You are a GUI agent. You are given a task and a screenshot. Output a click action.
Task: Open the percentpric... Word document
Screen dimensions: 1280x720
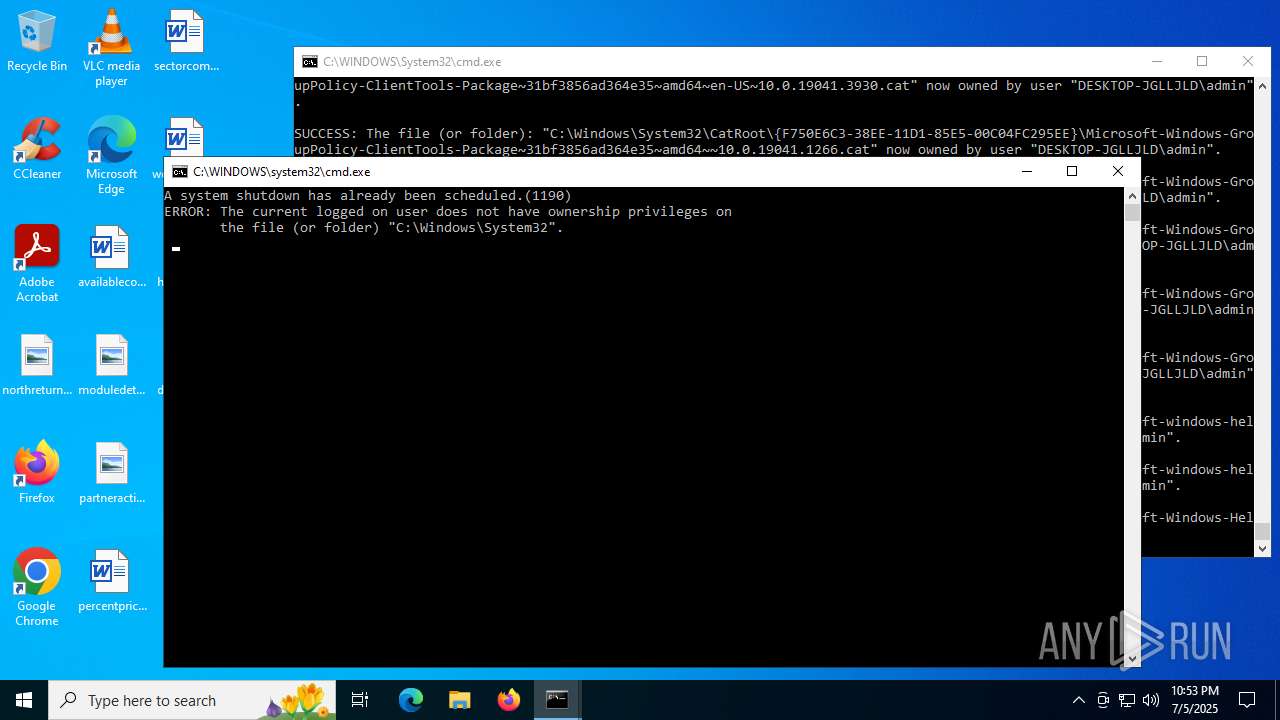[x=111, y=581]
